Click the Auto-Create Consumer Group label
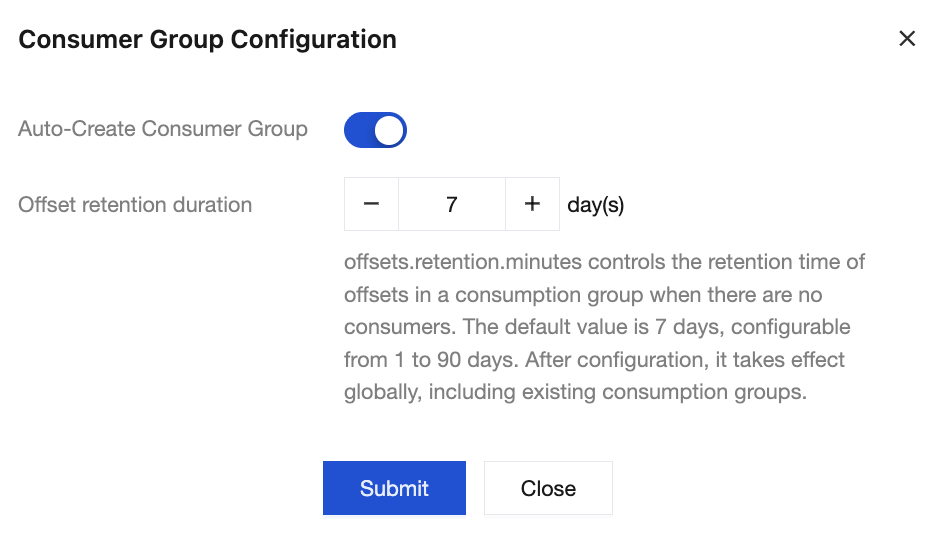The width and height of the screenshot is (944, 536). pyautogui.click(x=163, y=129)
